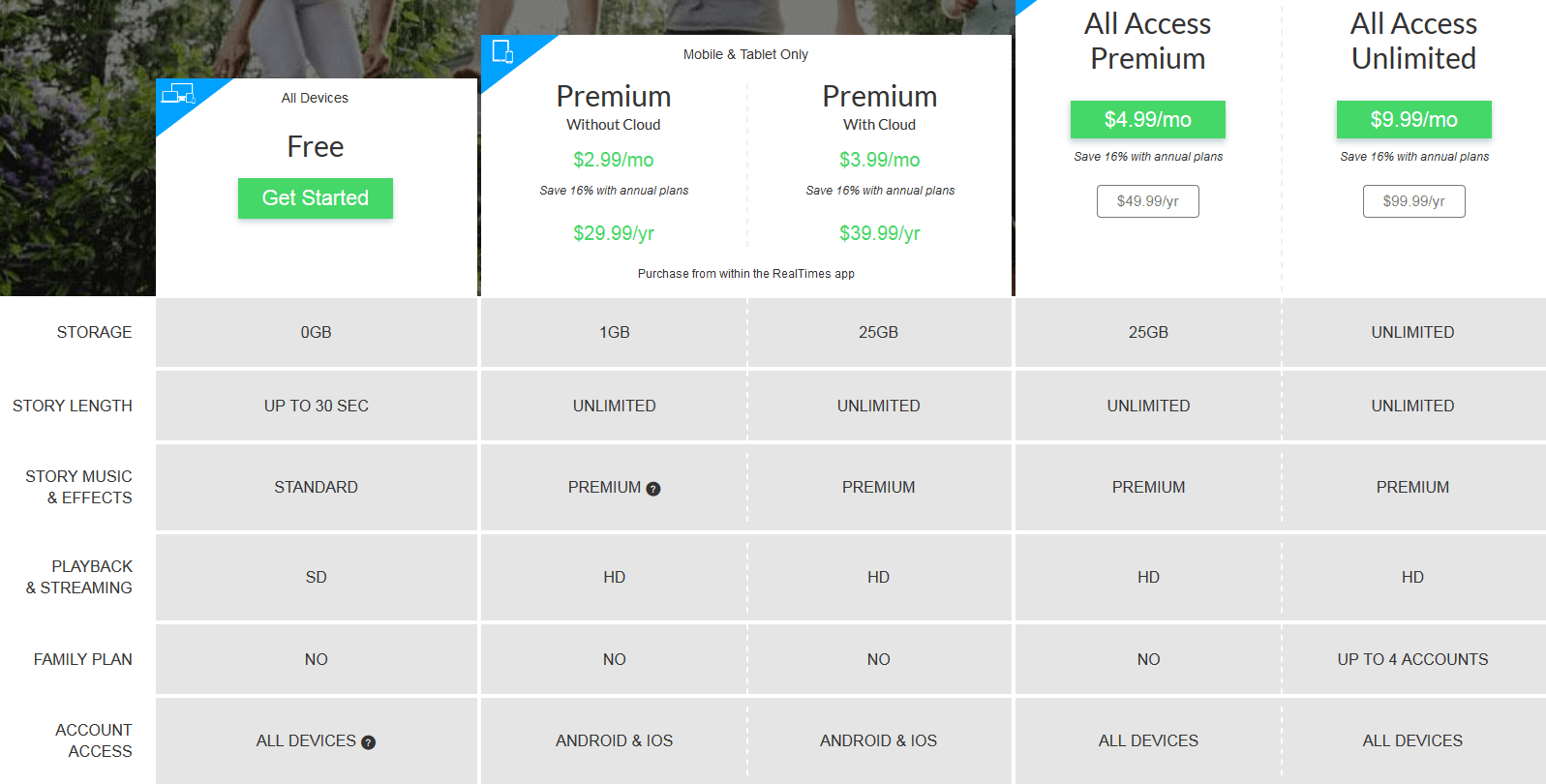Click the All Devices icon on Free plan

click(178, 94)
